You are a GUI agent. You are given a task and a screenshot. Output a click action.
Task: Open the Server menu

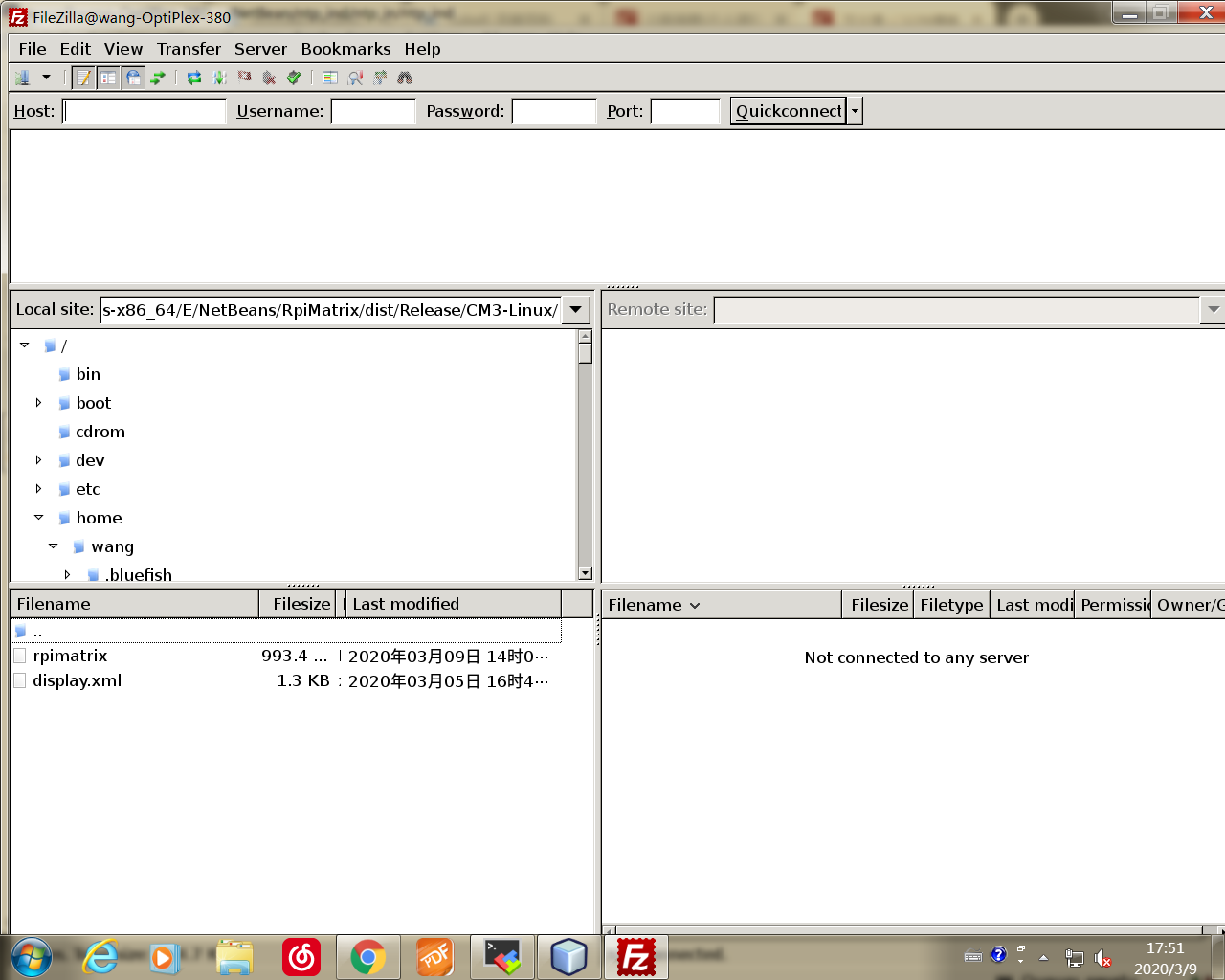[x=260, y=49]
